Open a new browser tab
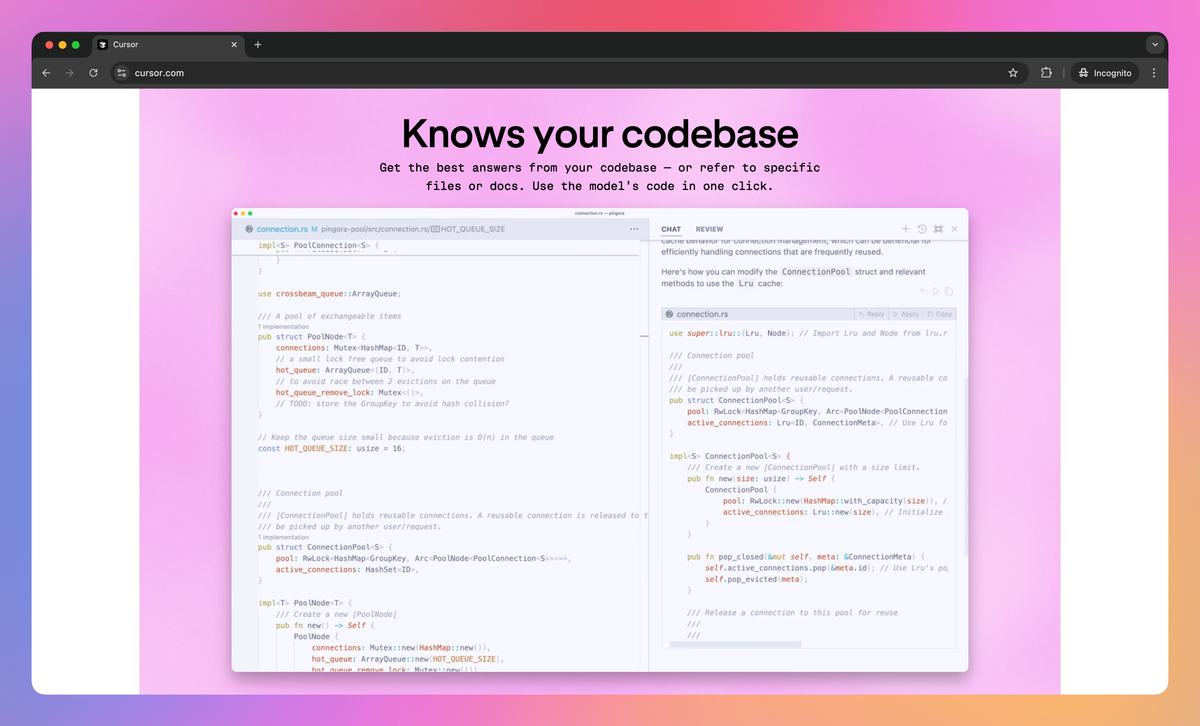The width and height of the screenshot is (1200, 726). pos(258,45)
